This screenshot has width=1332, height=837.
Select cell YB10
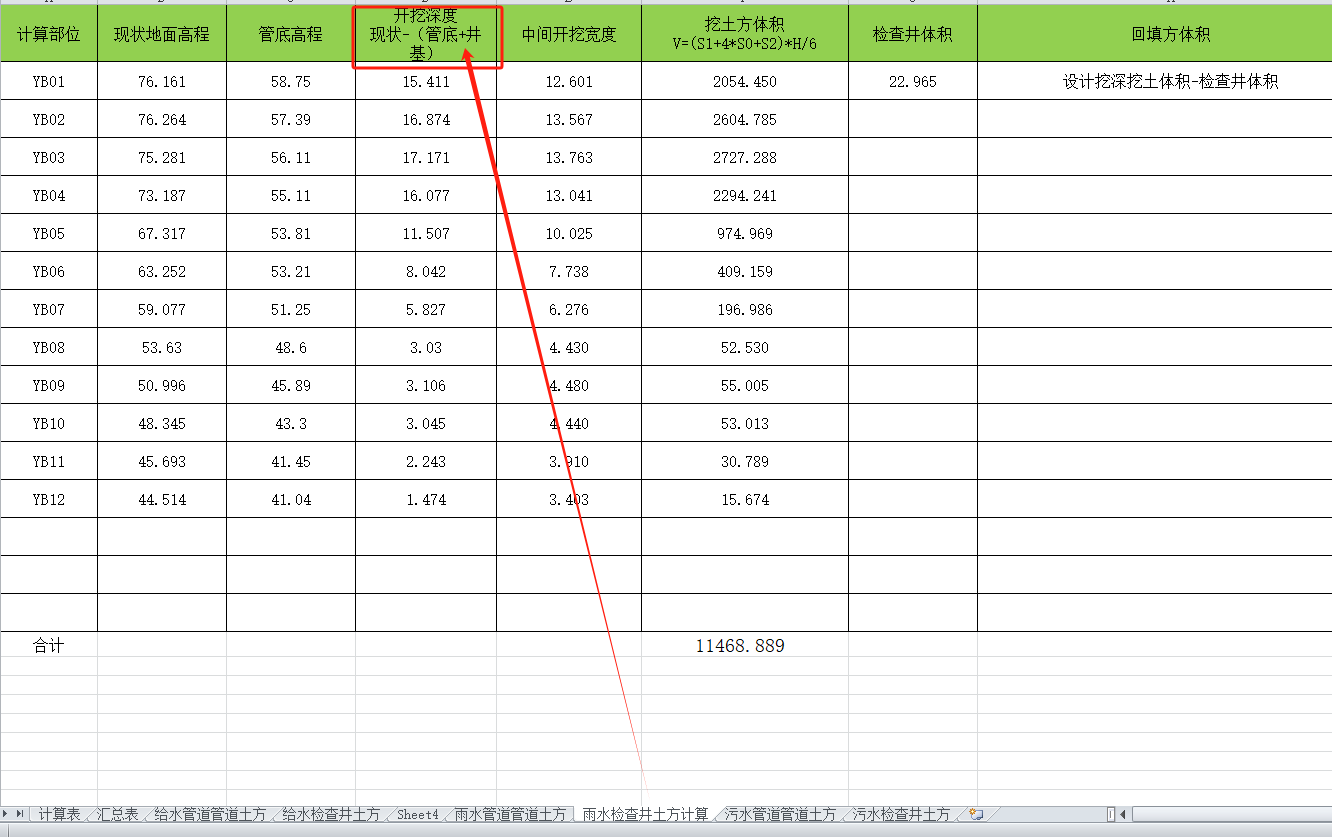[49, 423]
